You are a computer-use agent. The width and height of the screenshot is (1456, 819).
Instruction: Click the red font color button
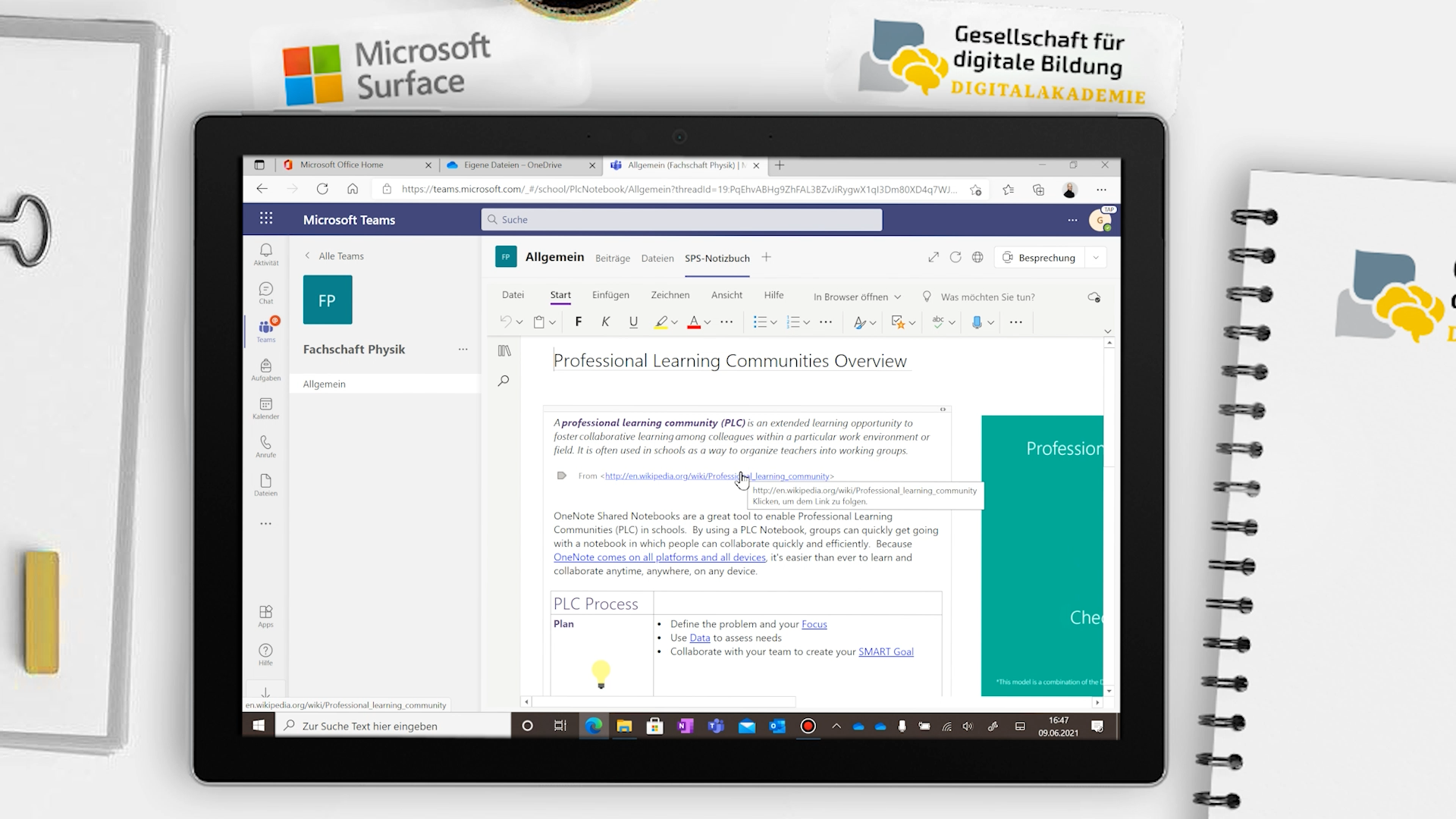pyautogui.click(x=694, y=322)
